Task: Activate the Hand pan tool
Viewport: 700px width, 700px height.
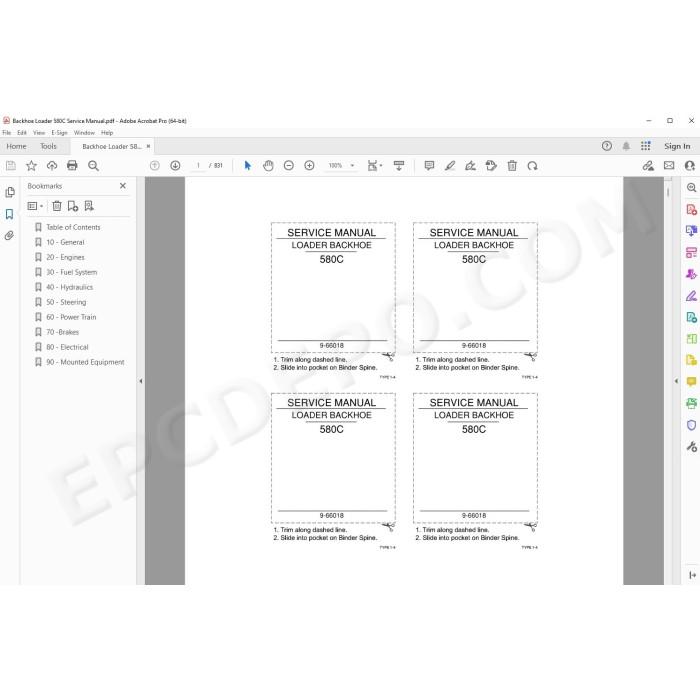Action: (268, 166)
